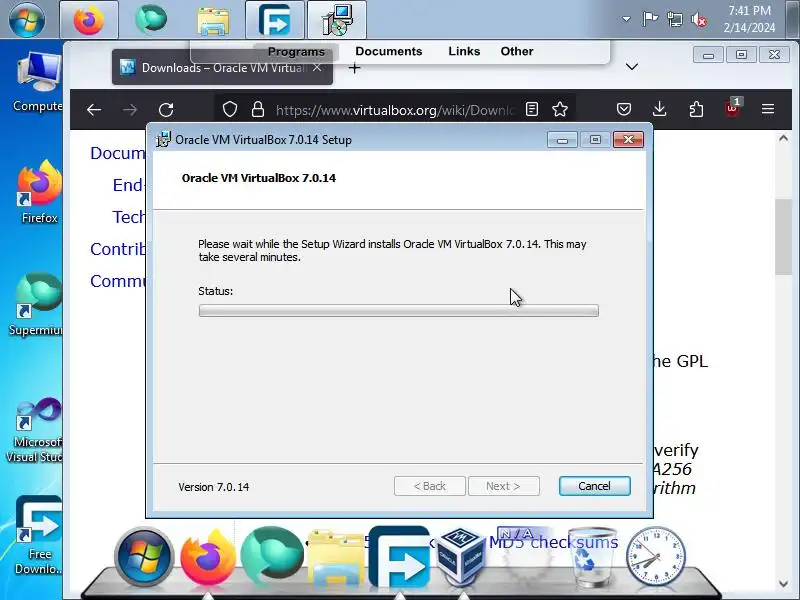Switch to Links tab in dock bar
This screenshot has height=600, width=800.
coord(464,51)
